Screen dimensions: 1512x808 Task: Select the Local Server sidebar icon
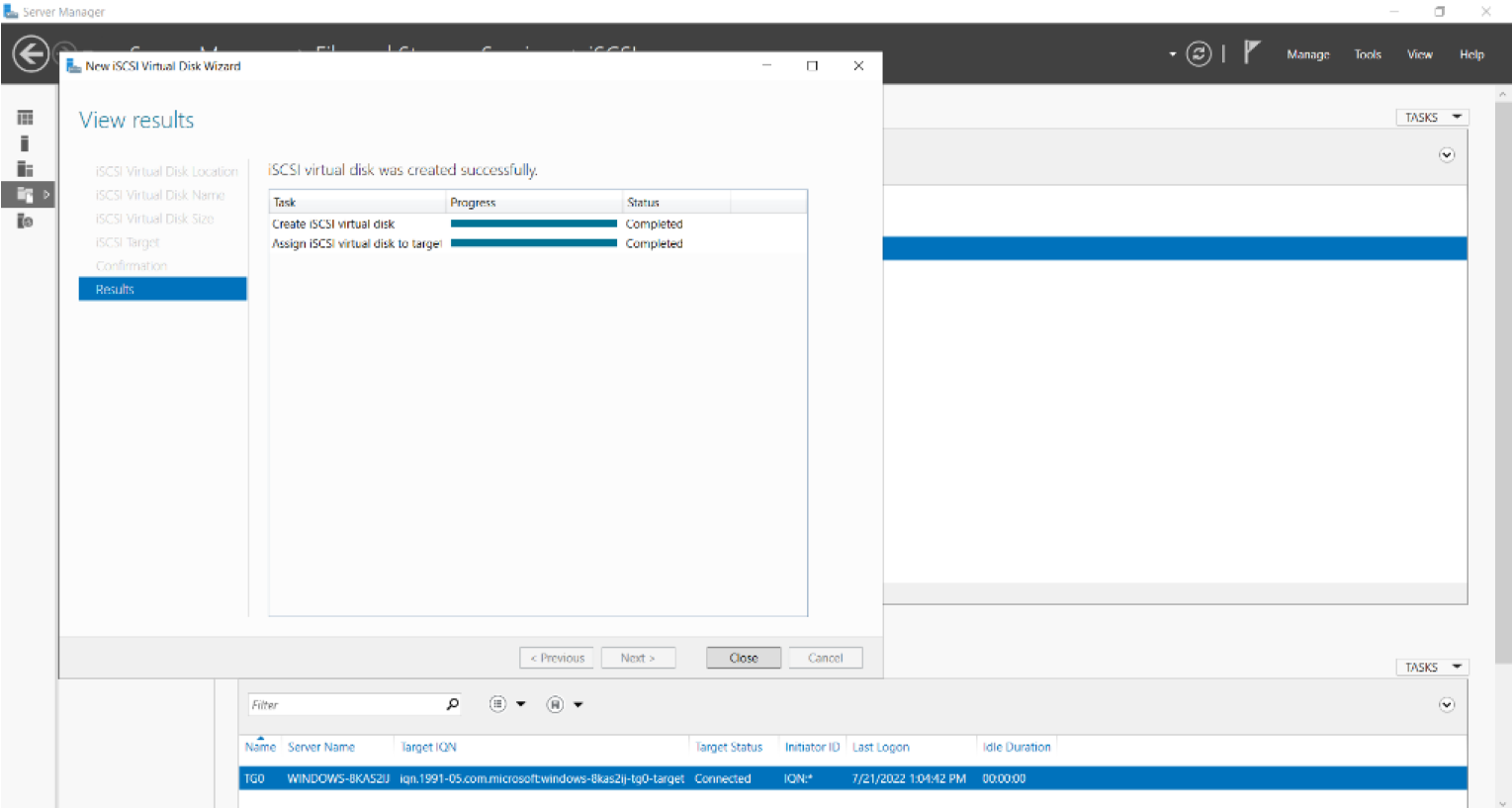[x=25, y=143]
